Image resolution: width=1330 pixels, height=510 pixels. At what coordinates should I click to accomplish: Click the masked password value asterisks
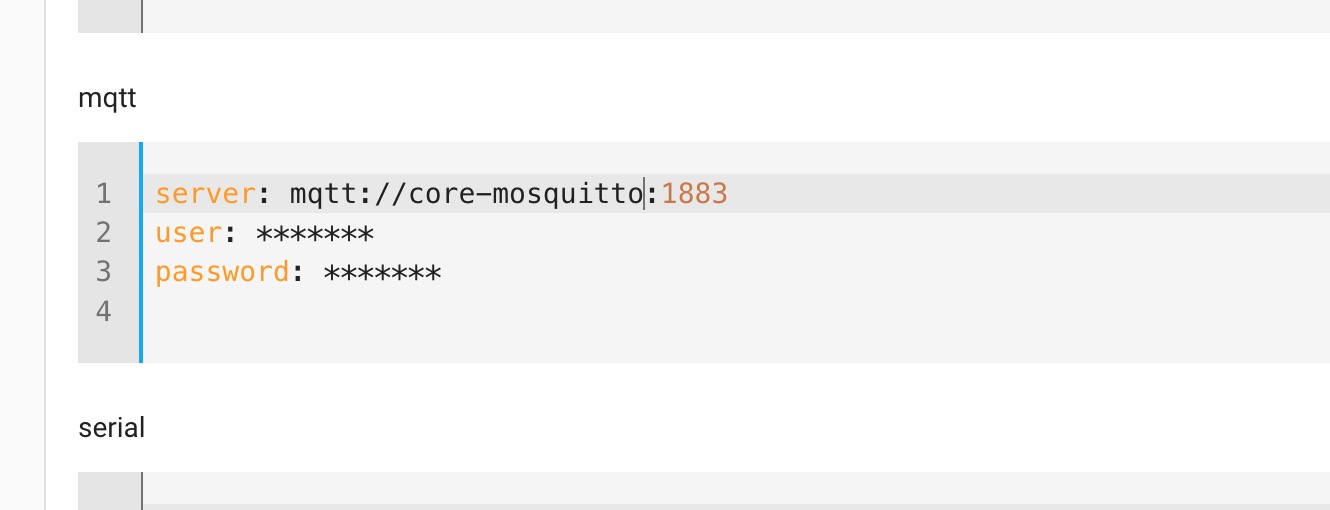pos(382,273)
